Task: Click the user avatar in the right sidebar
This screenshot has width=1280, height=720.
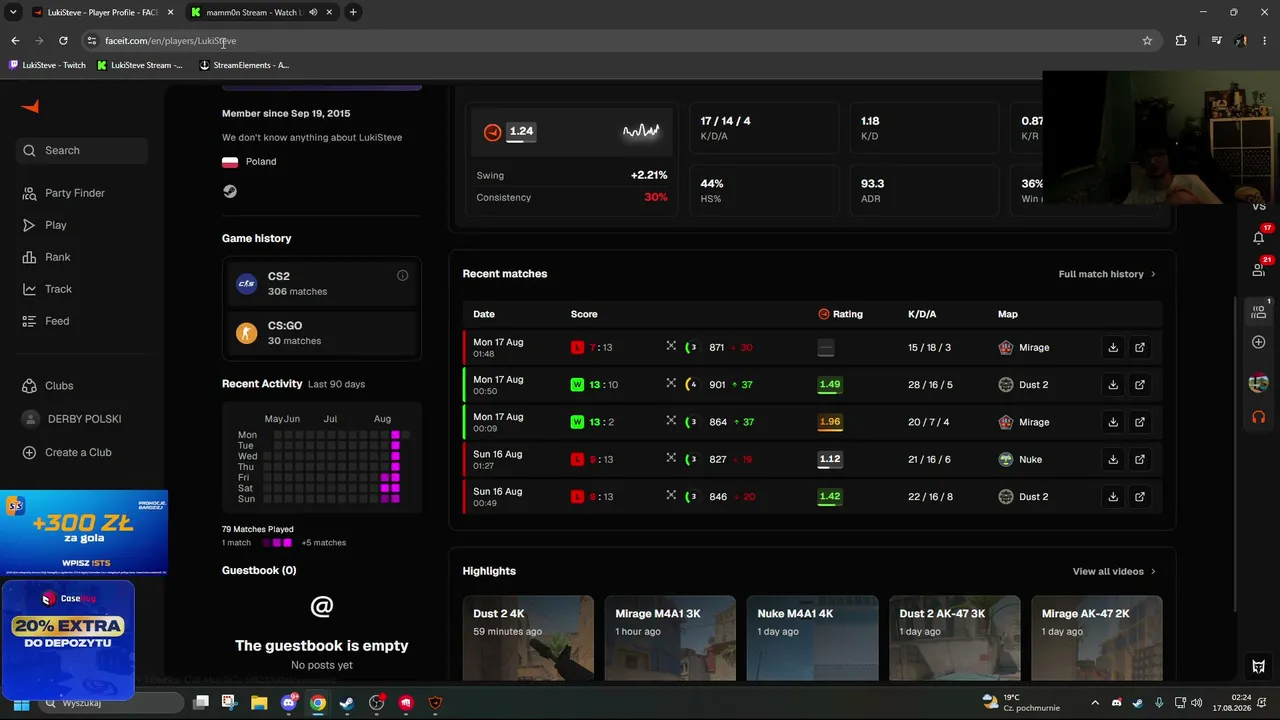Action: click(x=1258, y=383)
